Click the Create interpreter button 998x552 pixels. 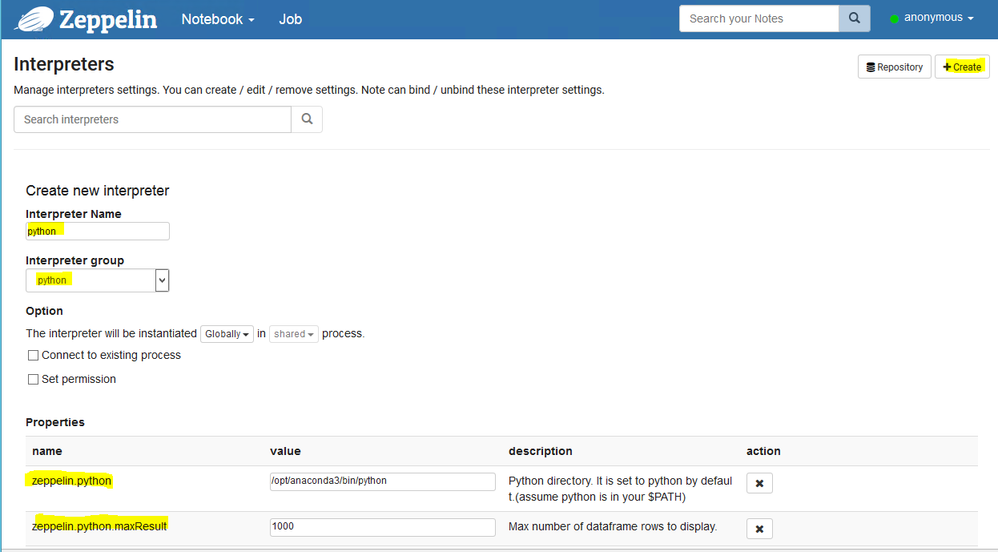(x=962, y=67)
